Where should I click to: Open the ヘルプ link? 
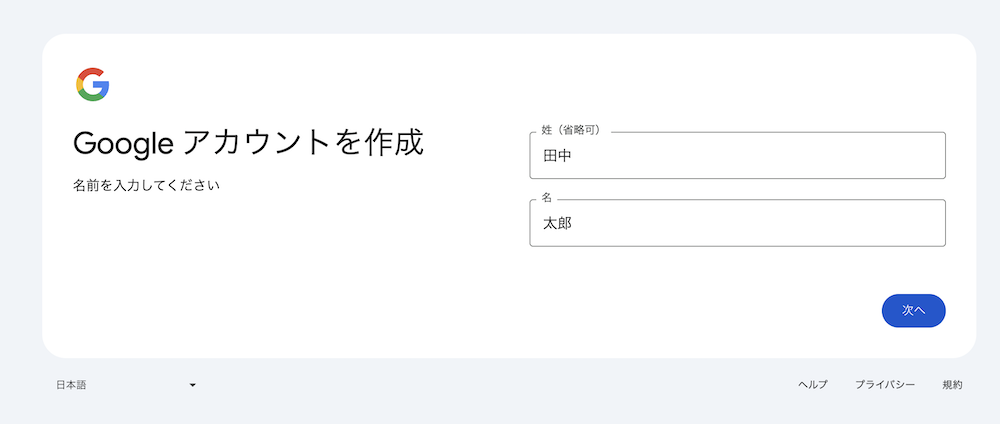[x=812, y=384]
